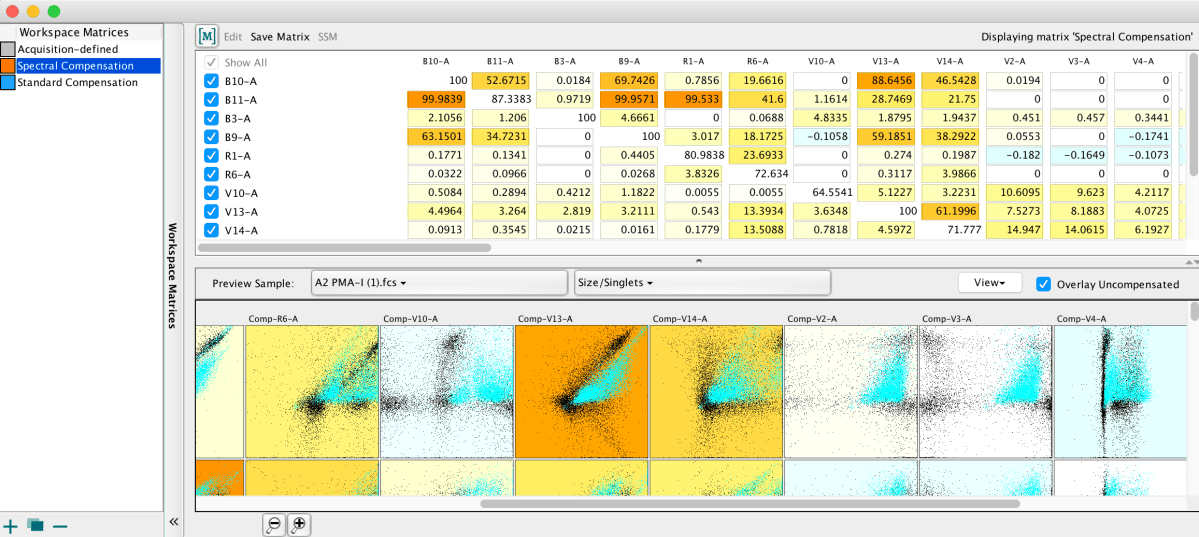Duplicate the matrix using the copy icon
This screenshot has width=1199, height=537.
coord(35,526)
